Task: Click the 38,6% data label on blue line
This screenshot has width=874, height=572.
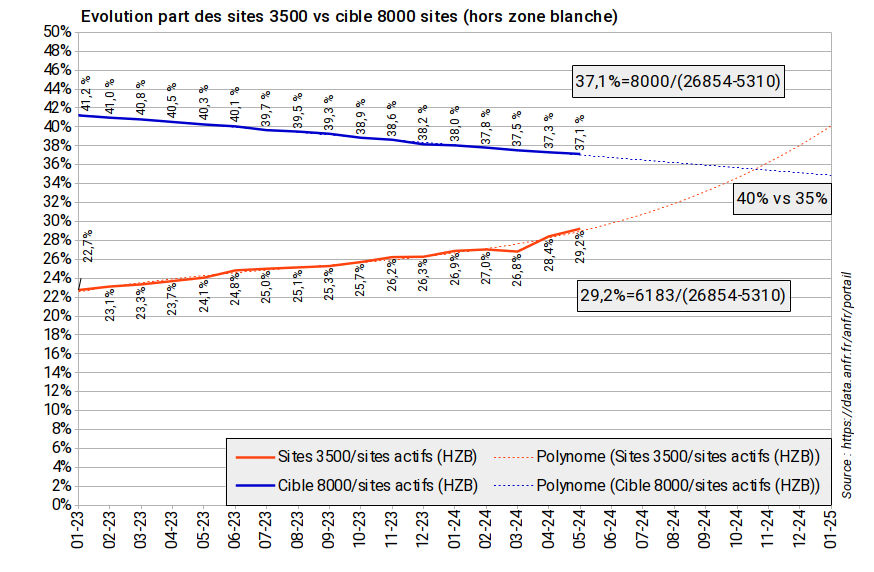Action: [x=392, y=118]
